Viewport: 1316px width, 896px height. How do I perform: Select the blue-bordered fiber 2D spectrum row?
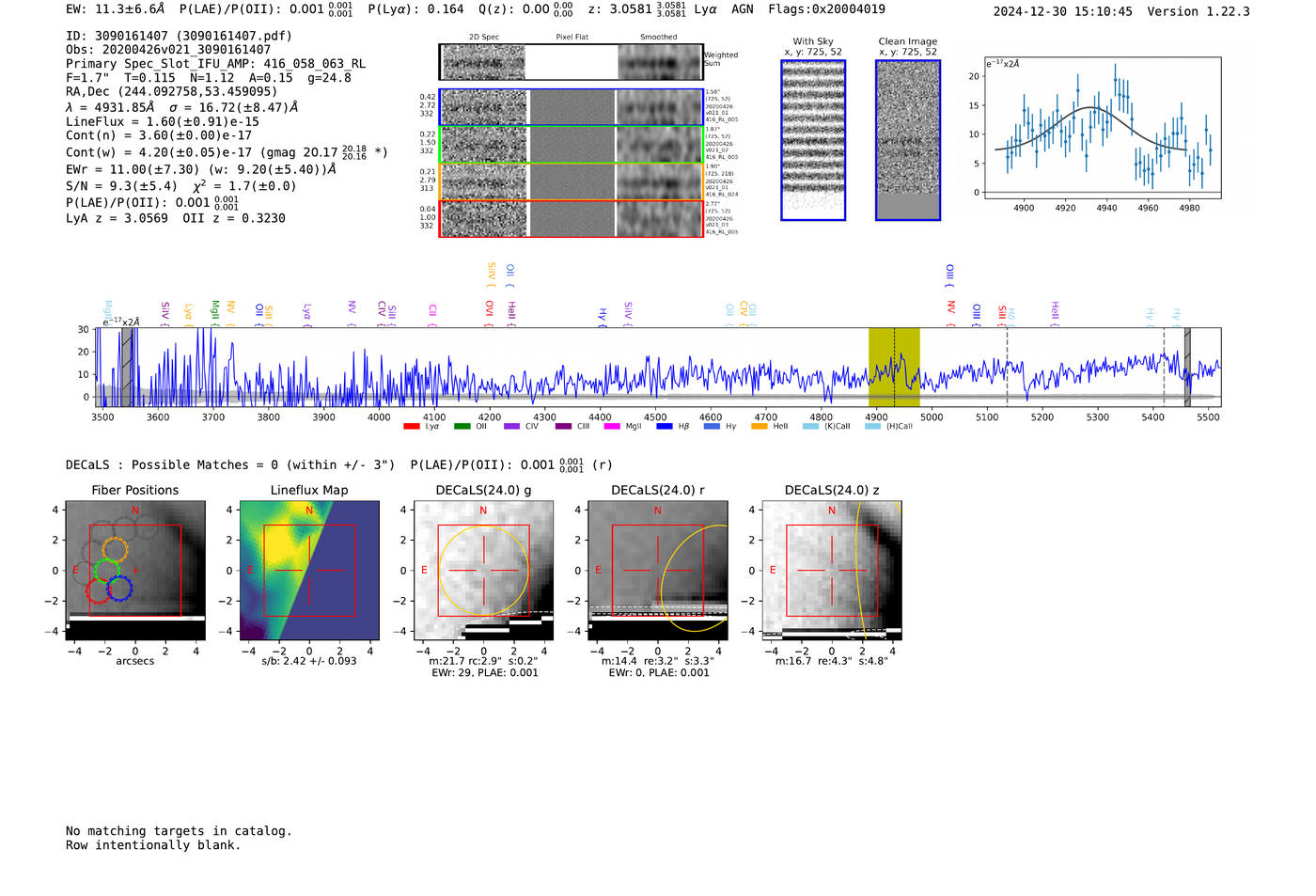click(572, 107)
